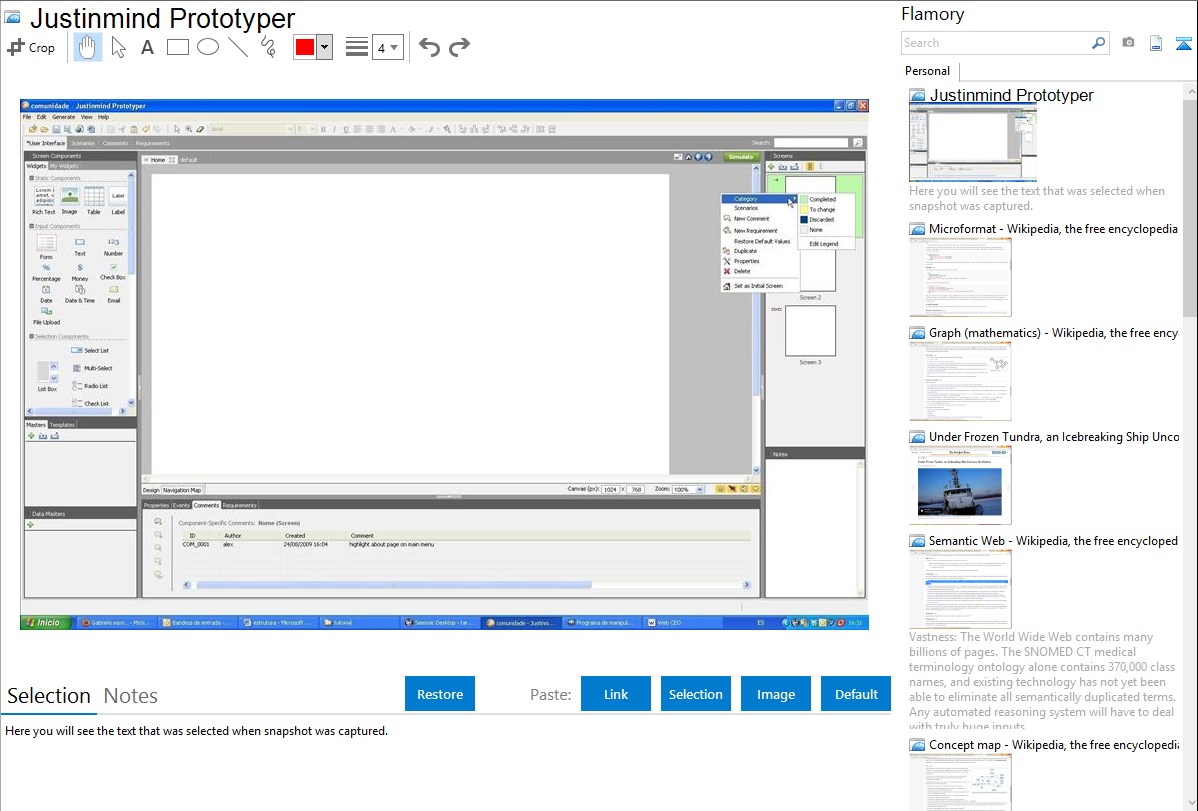Click the document page icon
1198x811 pixels.
[1156, 43]
